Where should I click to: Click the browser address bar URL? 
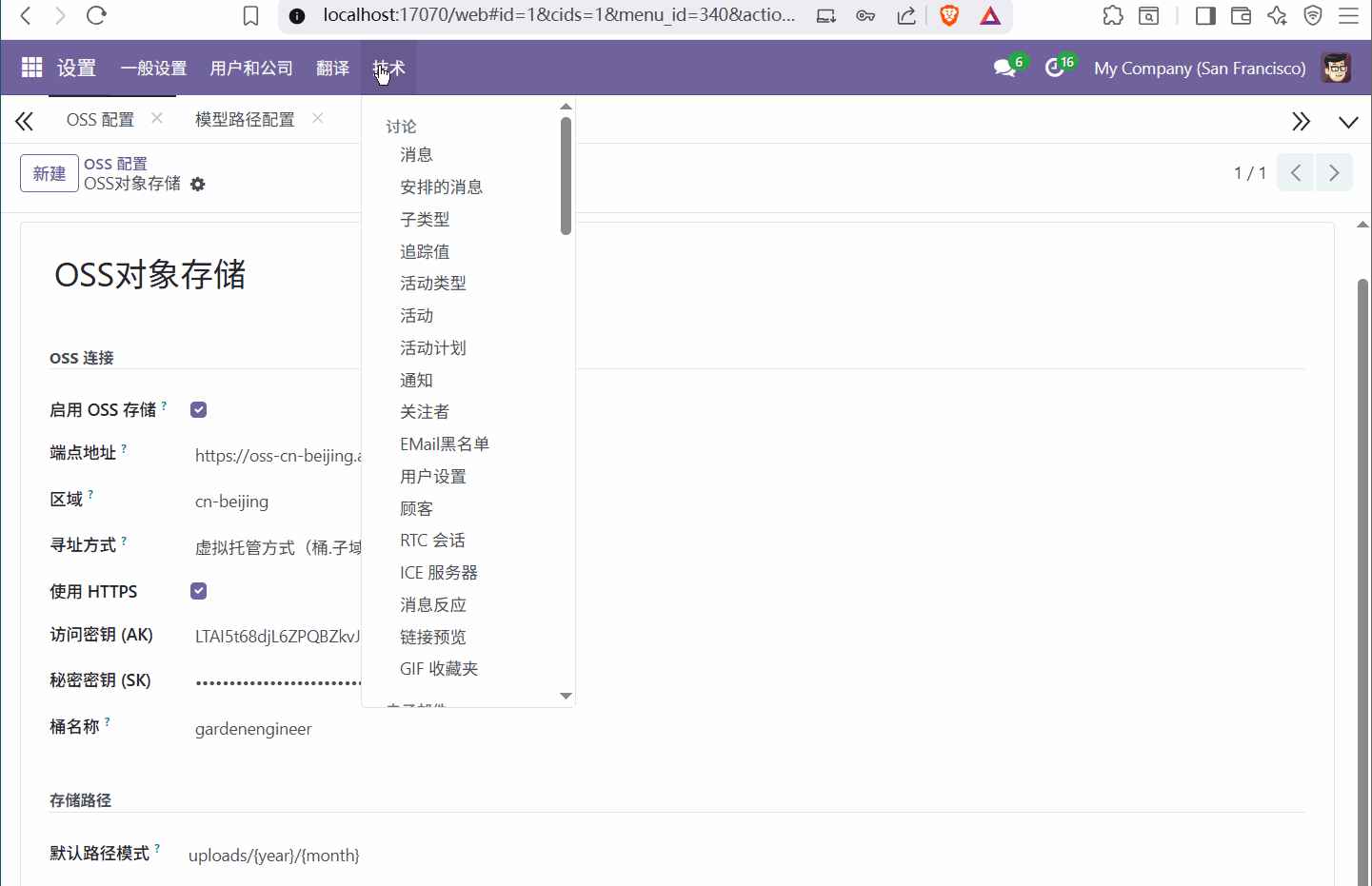click(x=558, y=15)
